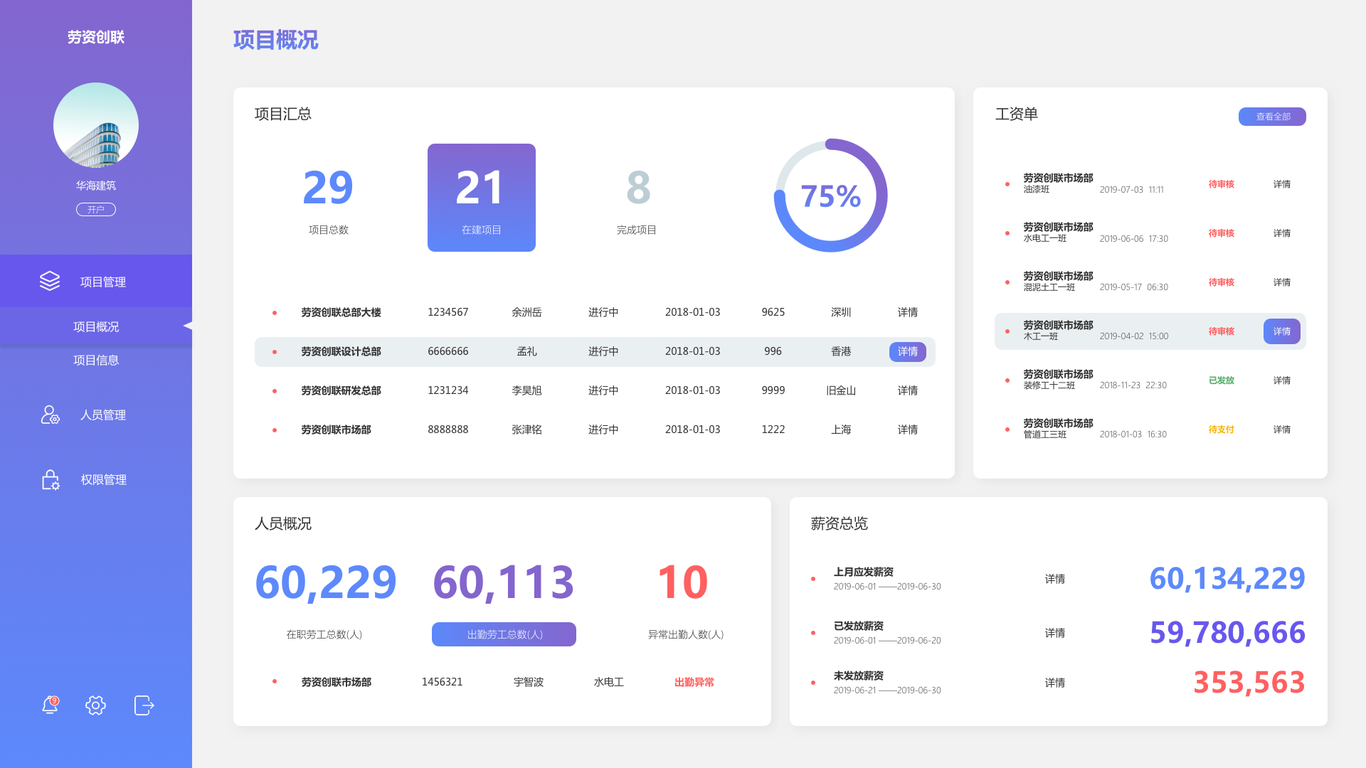This screenshot has width=1366, height=768.
Task: Click the logout icon in sidebar
Action: point(144,705)
